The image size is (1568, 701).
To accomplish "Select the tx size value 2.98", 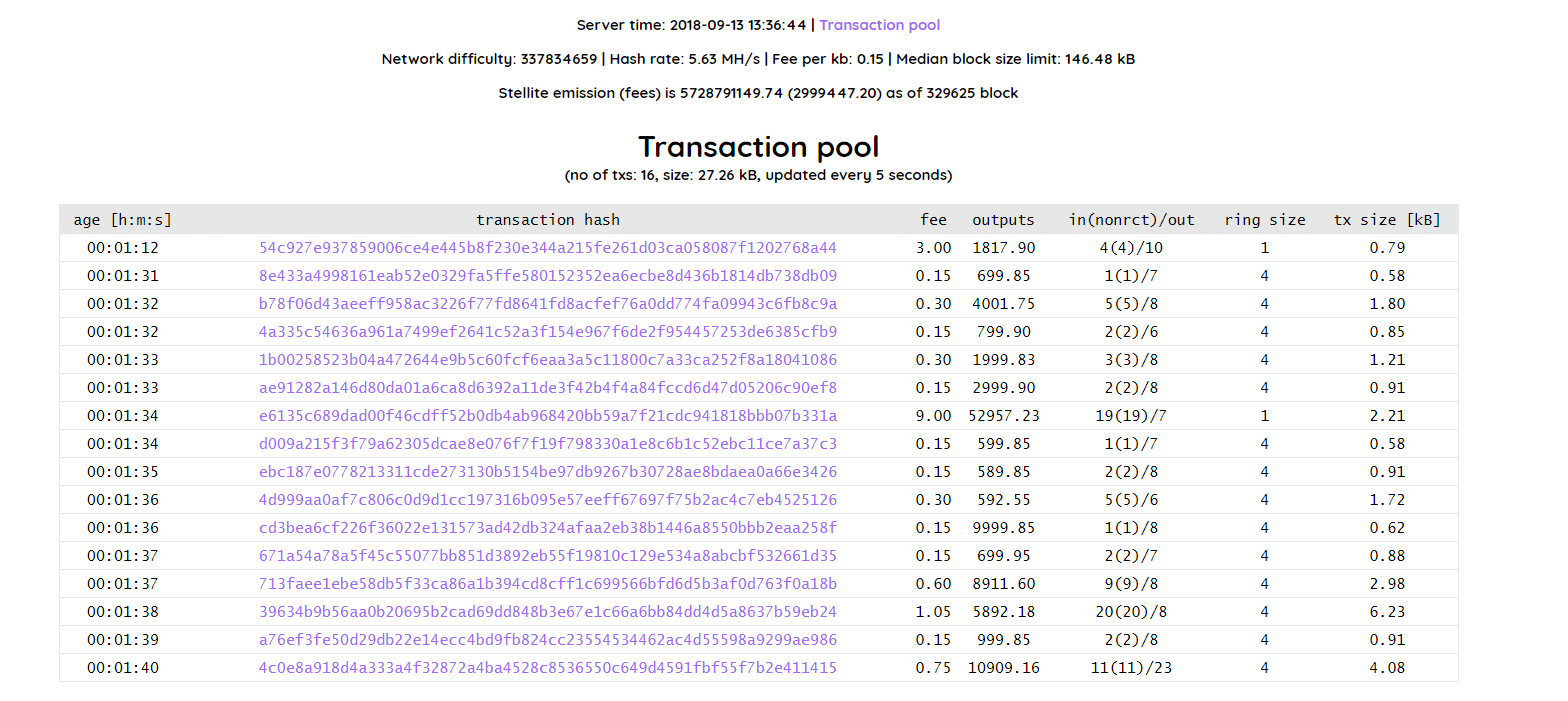I will click(1387, 584).
